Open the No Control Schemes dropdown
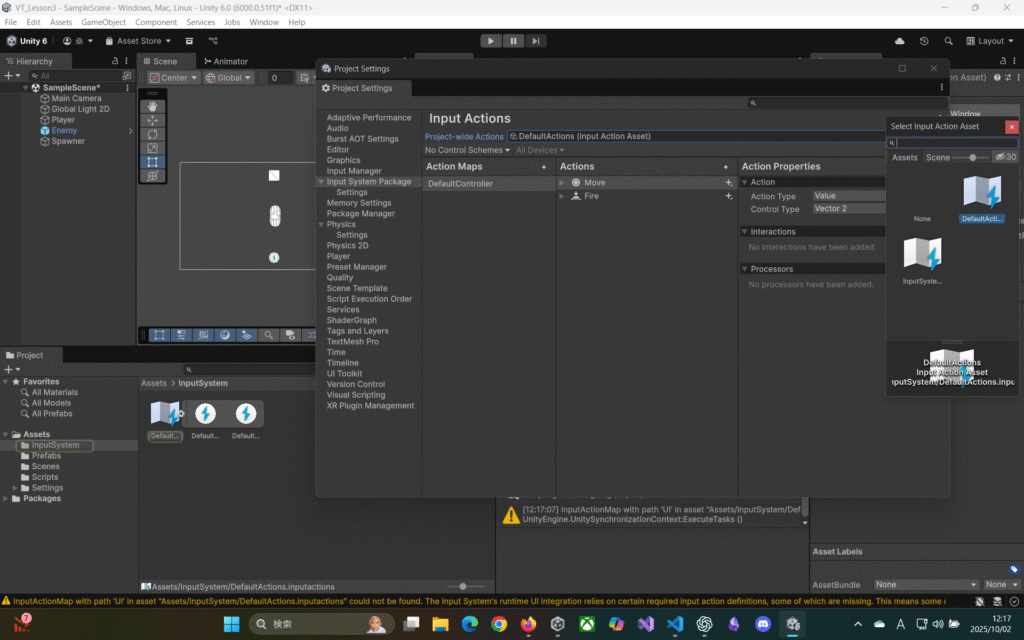 pyautogui.click(x=467, y=150)
